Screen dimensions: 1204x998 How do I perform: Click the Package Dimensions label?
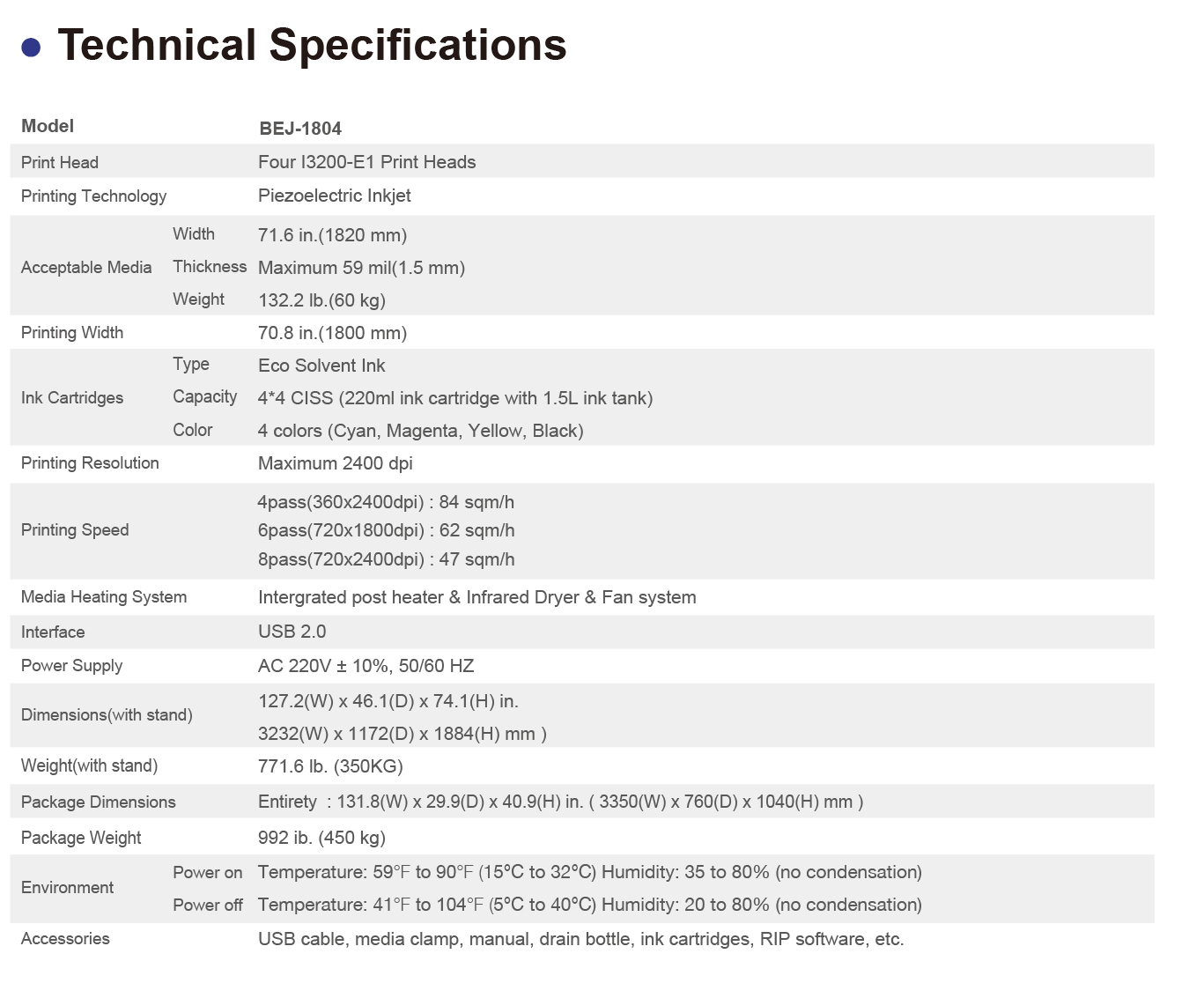[99, 802]
